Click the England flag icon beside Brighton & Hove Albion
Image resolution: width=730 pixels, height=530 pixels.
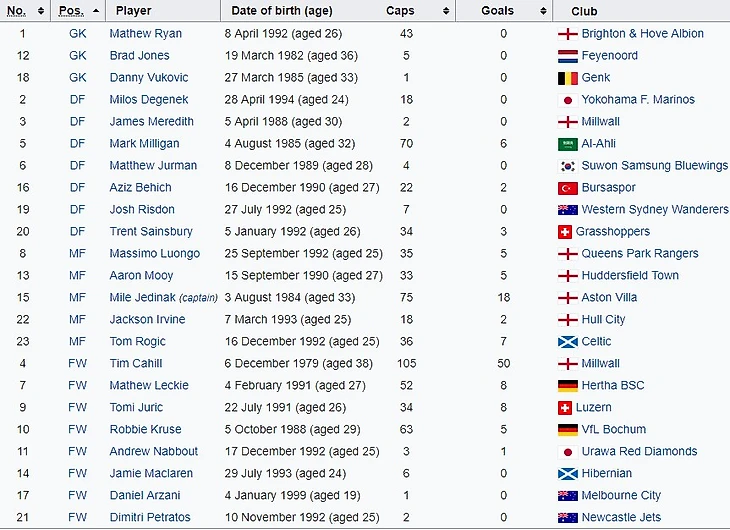pos(567,34)
